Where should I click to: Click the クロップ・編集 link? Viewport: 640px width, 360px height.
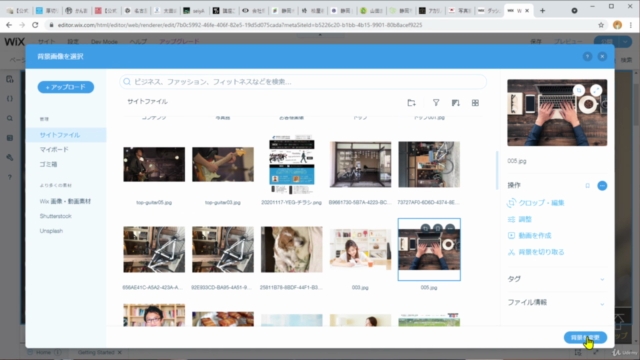pos(536,203)
